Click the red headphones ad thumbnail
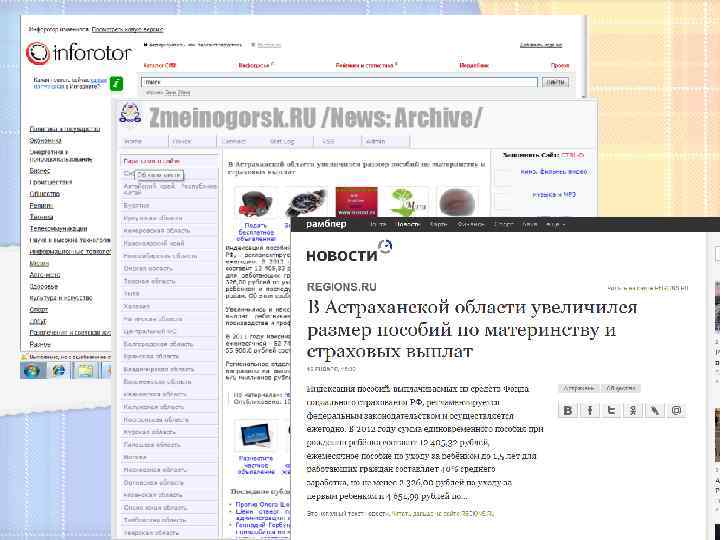Viewport: 720px width, 540px height. 255,204
